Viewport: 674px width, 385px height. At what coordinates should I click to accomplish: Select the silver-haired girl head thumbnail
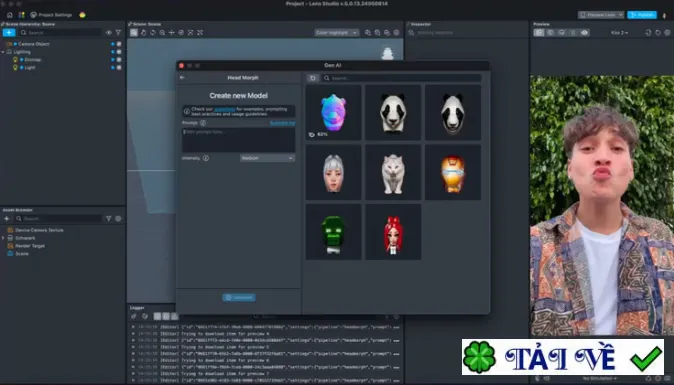click(x=333, y=172)
